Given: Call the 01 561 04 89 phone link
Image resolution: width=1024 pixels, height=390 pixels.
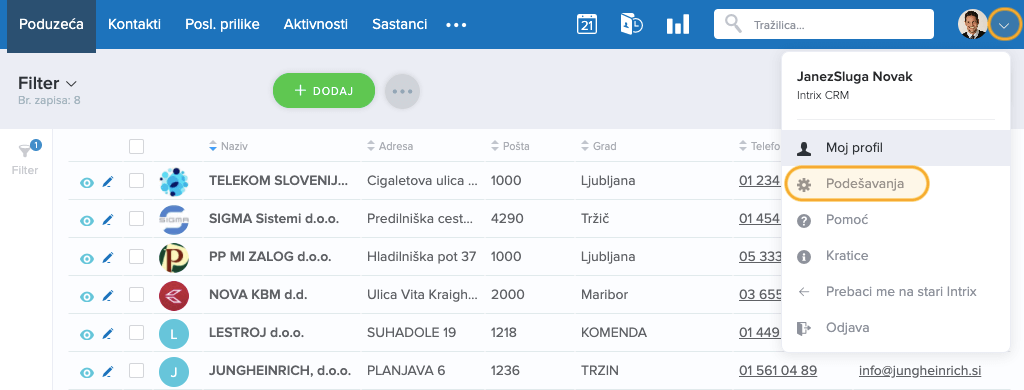Looking at the screenshot, I should click(x=778, y=370).
